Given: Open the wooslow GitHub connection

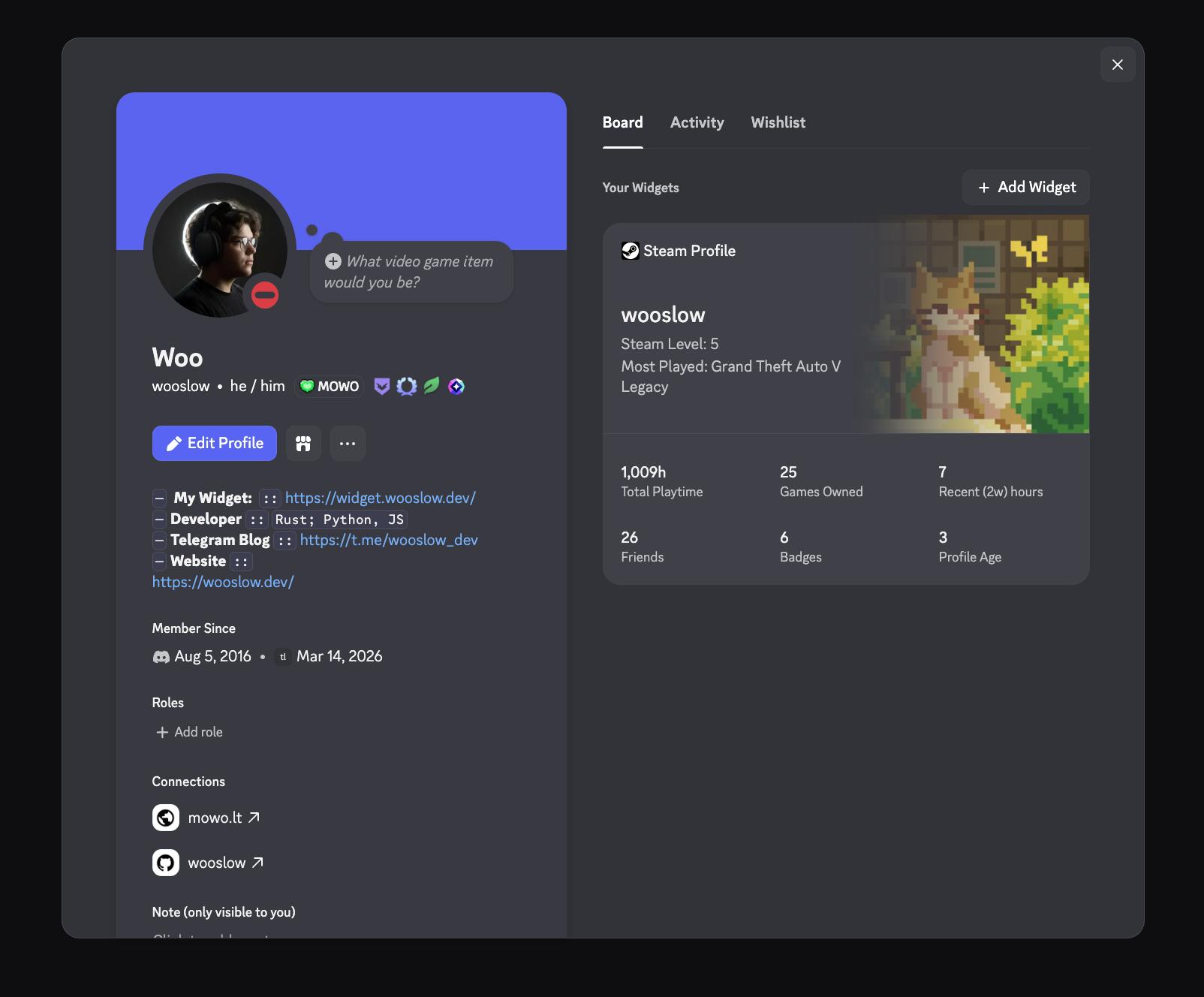Looking at the screenshot, I should [x=226, y=863].
